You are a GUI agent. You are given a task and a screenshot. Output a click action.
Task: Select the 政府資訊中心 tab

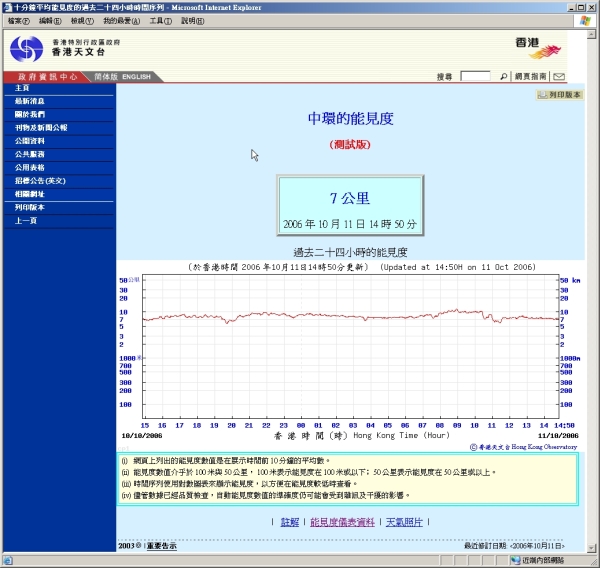tap(47, 77)
